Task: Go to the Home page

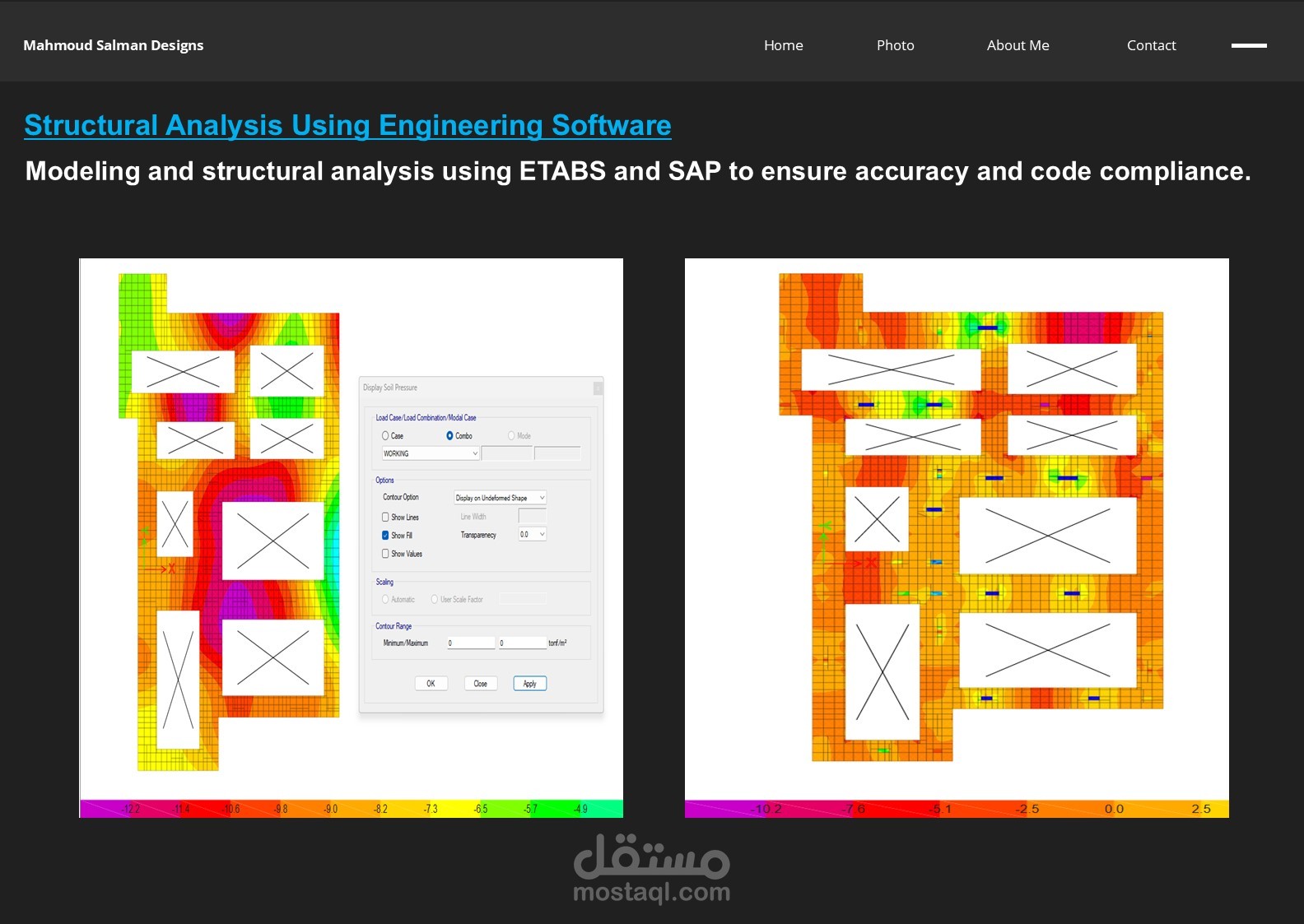Action: click(783, 45)
